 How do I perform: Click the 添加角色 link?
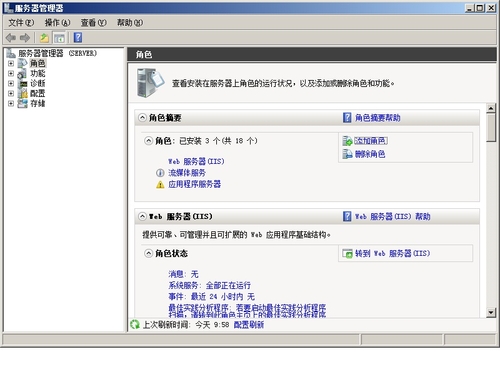(x=371, y=141)
